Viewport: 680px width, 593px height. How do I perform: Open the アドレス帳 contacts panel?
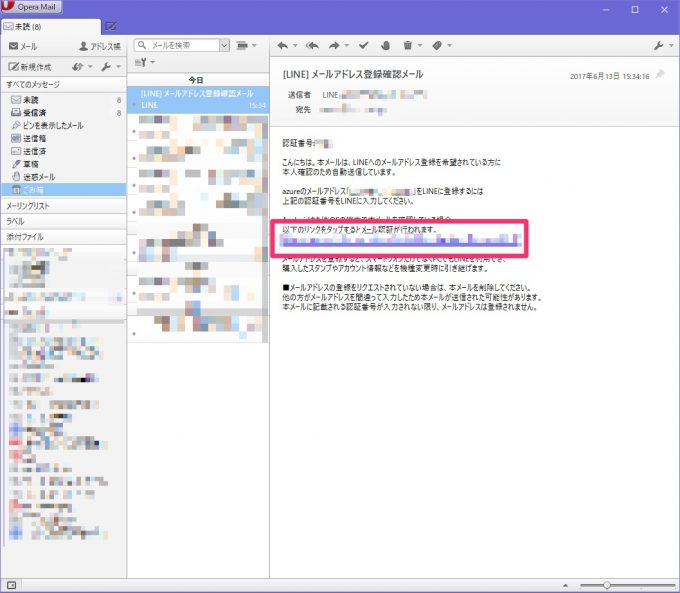click(100, 46)
